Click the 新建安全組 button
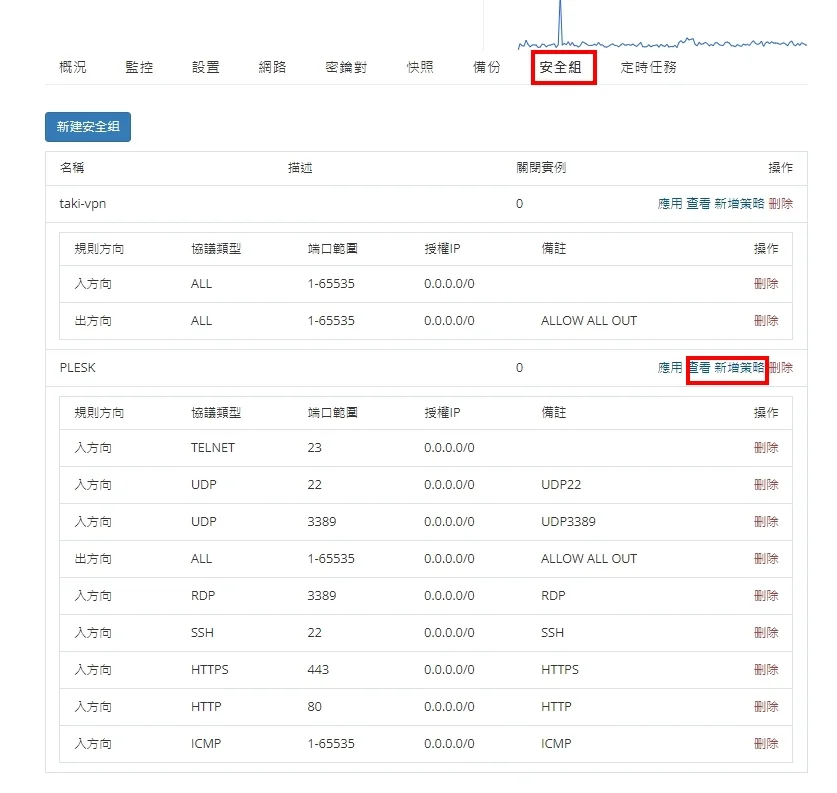 (x=88, y=127)
